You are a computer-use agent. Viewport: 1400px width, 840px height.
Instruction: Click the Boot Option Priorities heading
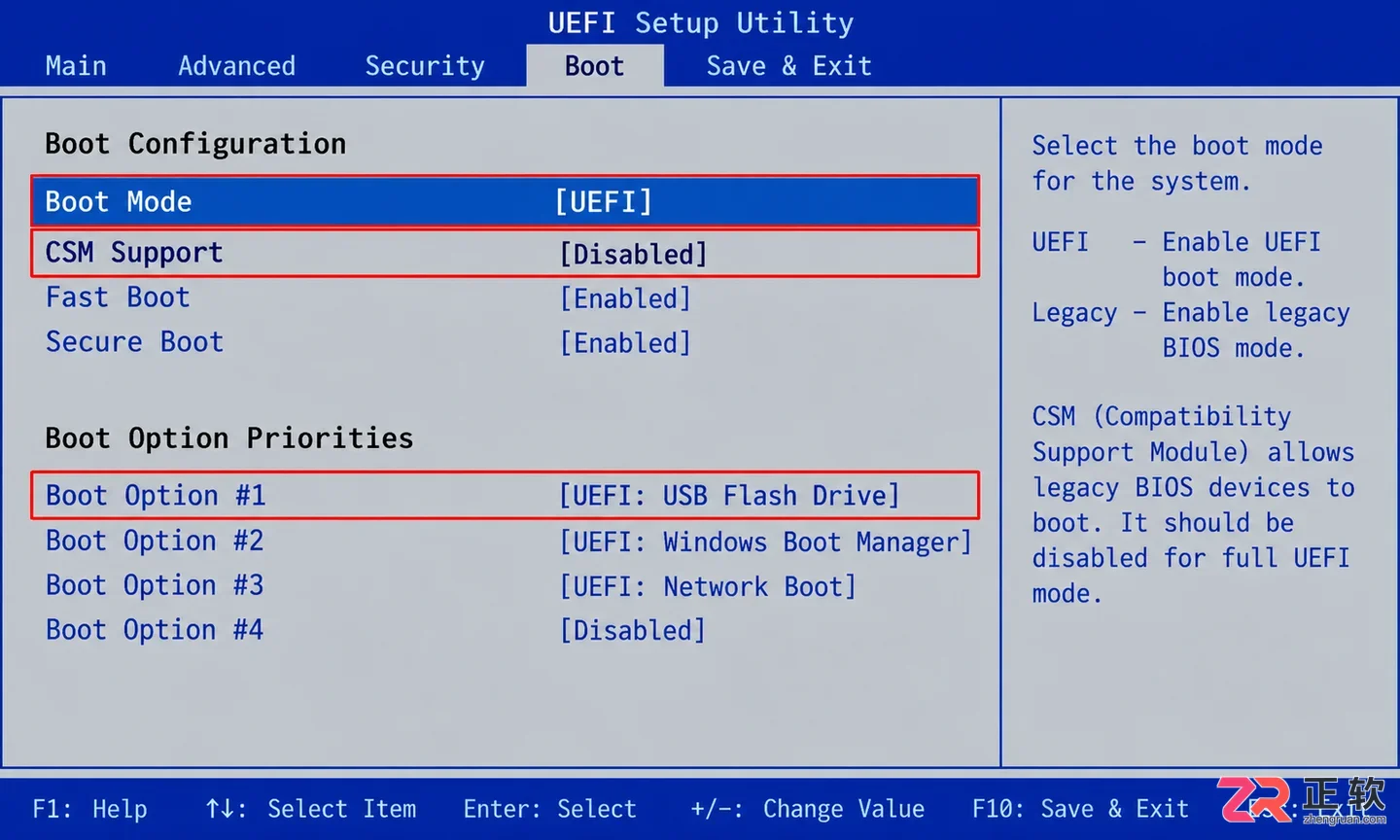point(229,438)
